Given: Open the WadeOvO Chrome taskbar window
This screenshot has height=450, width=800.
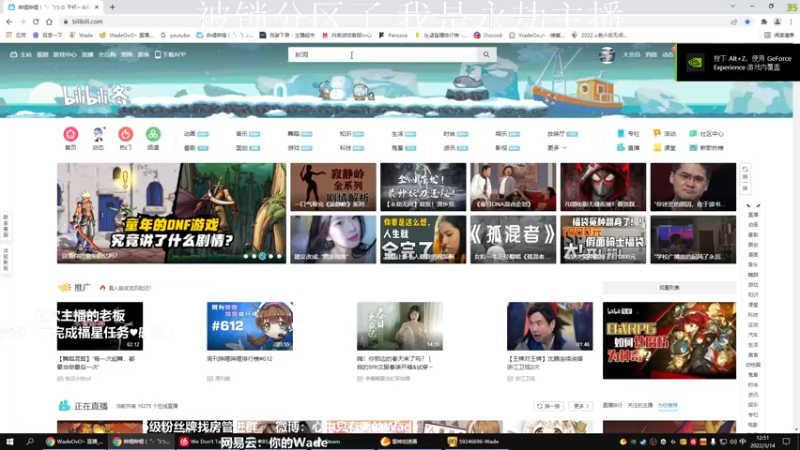Looking at the screenshot, I should pyautogui.click(x=74, y=442).
